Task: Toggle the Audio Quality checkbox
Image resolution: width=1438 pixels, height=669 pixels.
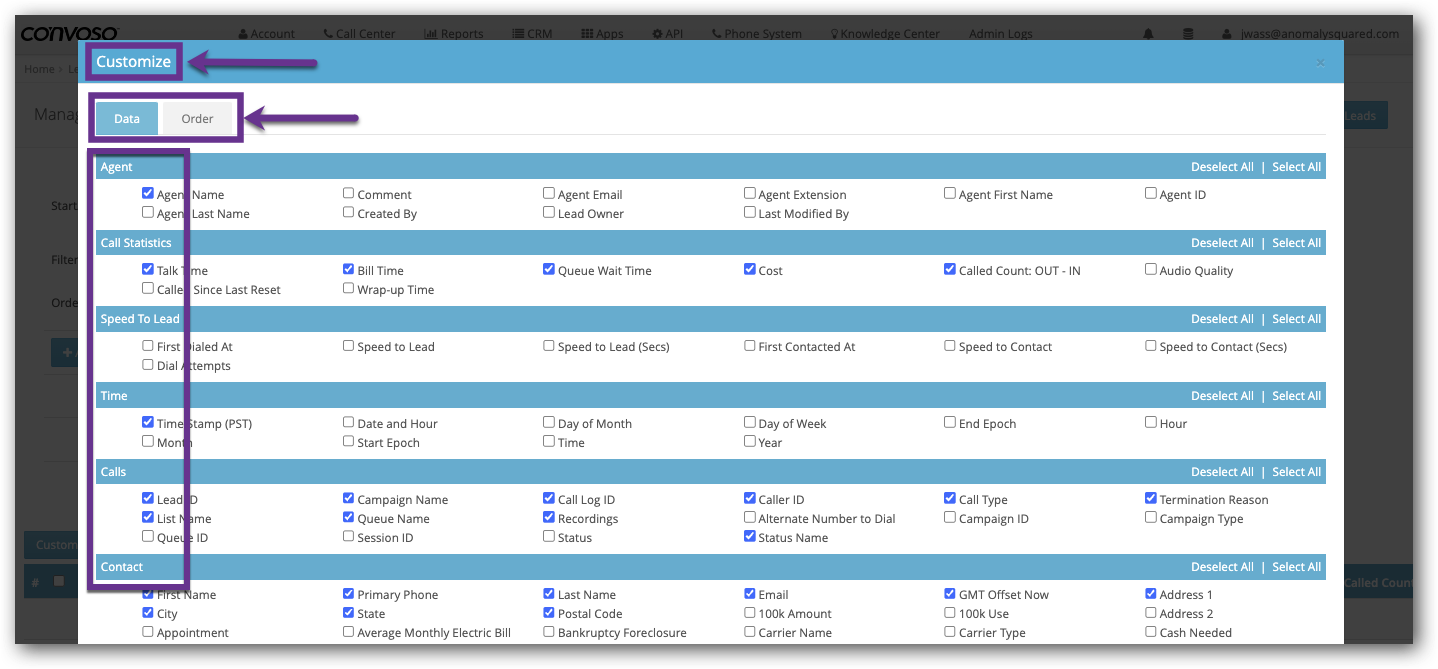Action: [1151, 270]
